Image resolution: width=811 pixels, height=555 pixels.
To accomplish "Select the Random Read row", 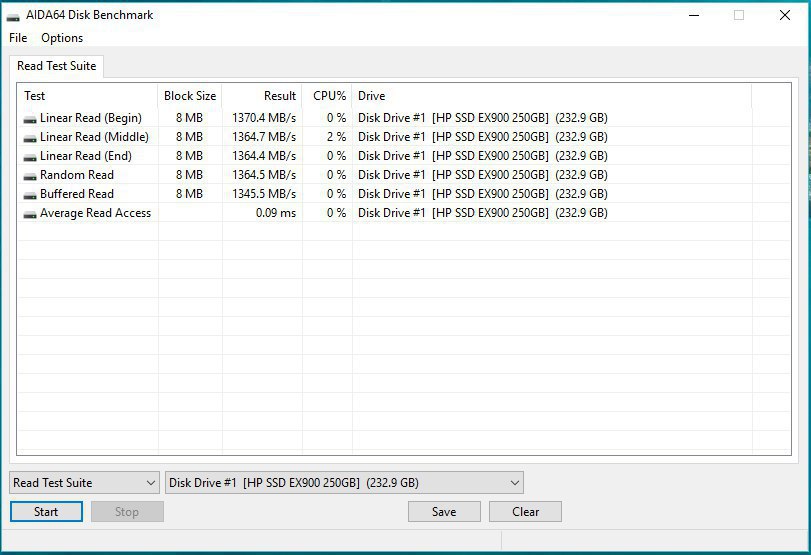I will [404, 175].
